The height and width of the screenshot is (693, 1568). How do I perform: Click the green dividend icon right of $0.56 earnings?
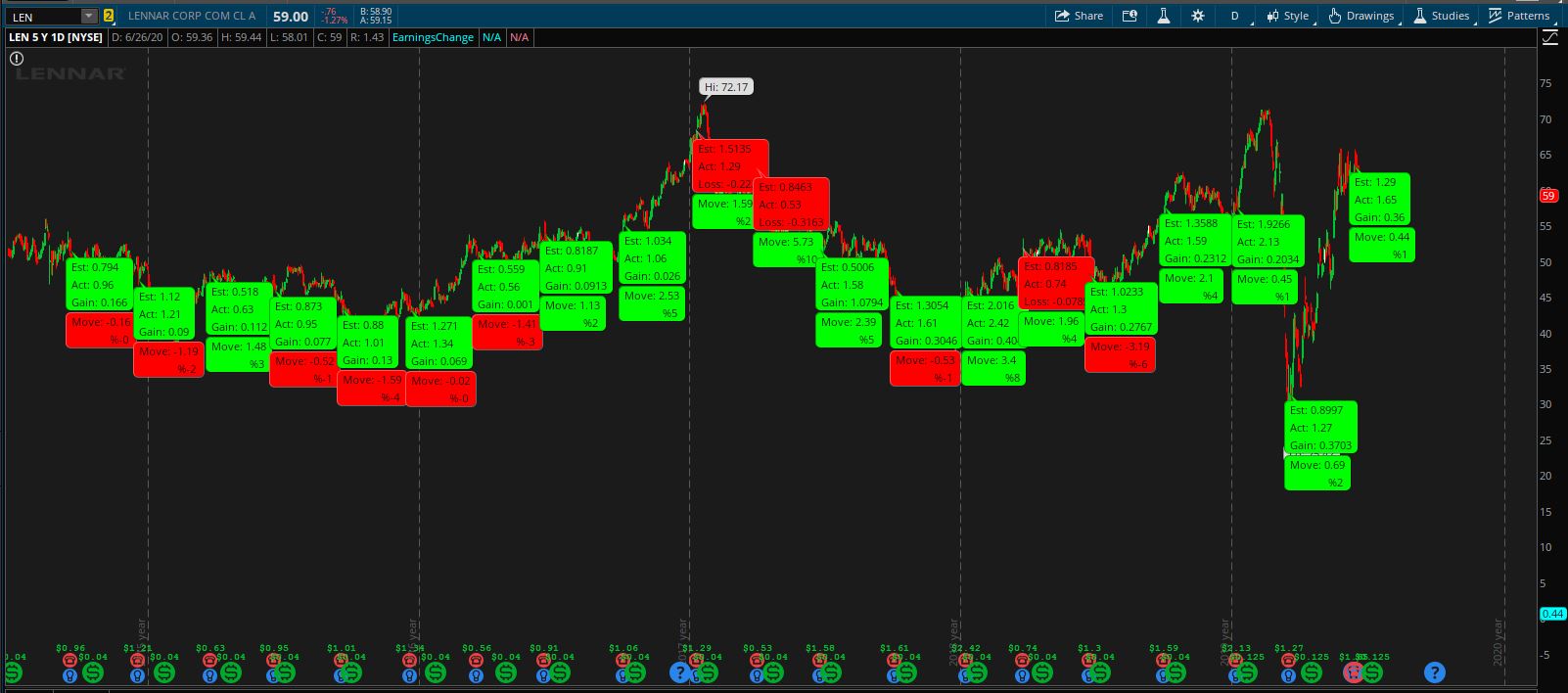505,672
